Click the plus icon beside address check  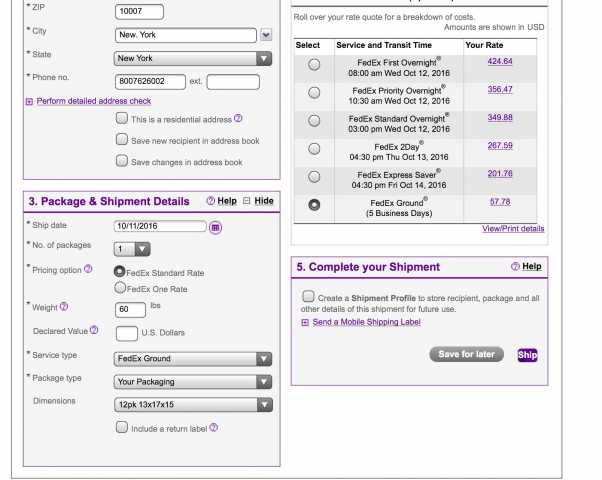(29, 102)
